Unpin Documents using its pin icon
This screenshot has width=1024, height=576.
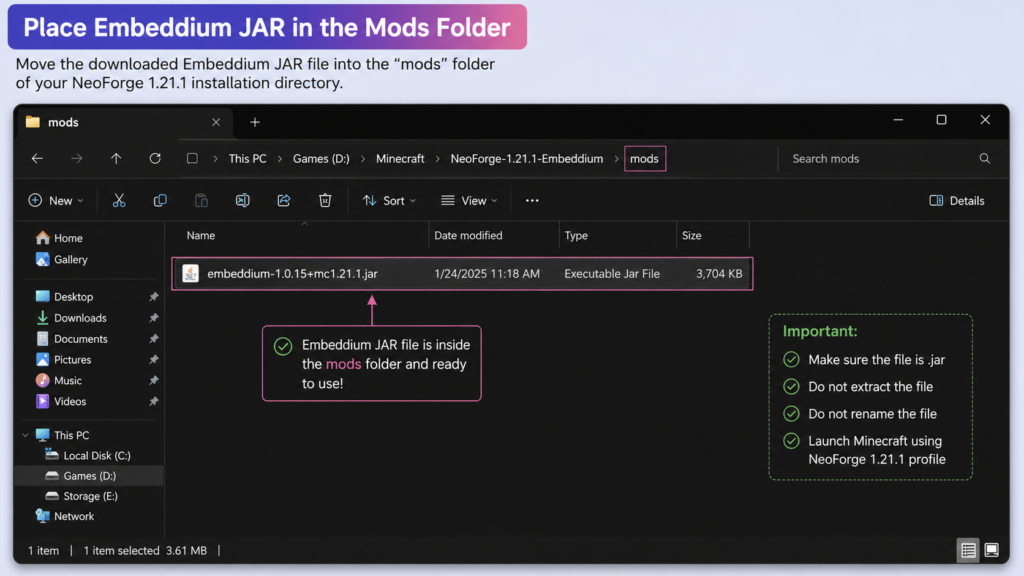(153, 339)
